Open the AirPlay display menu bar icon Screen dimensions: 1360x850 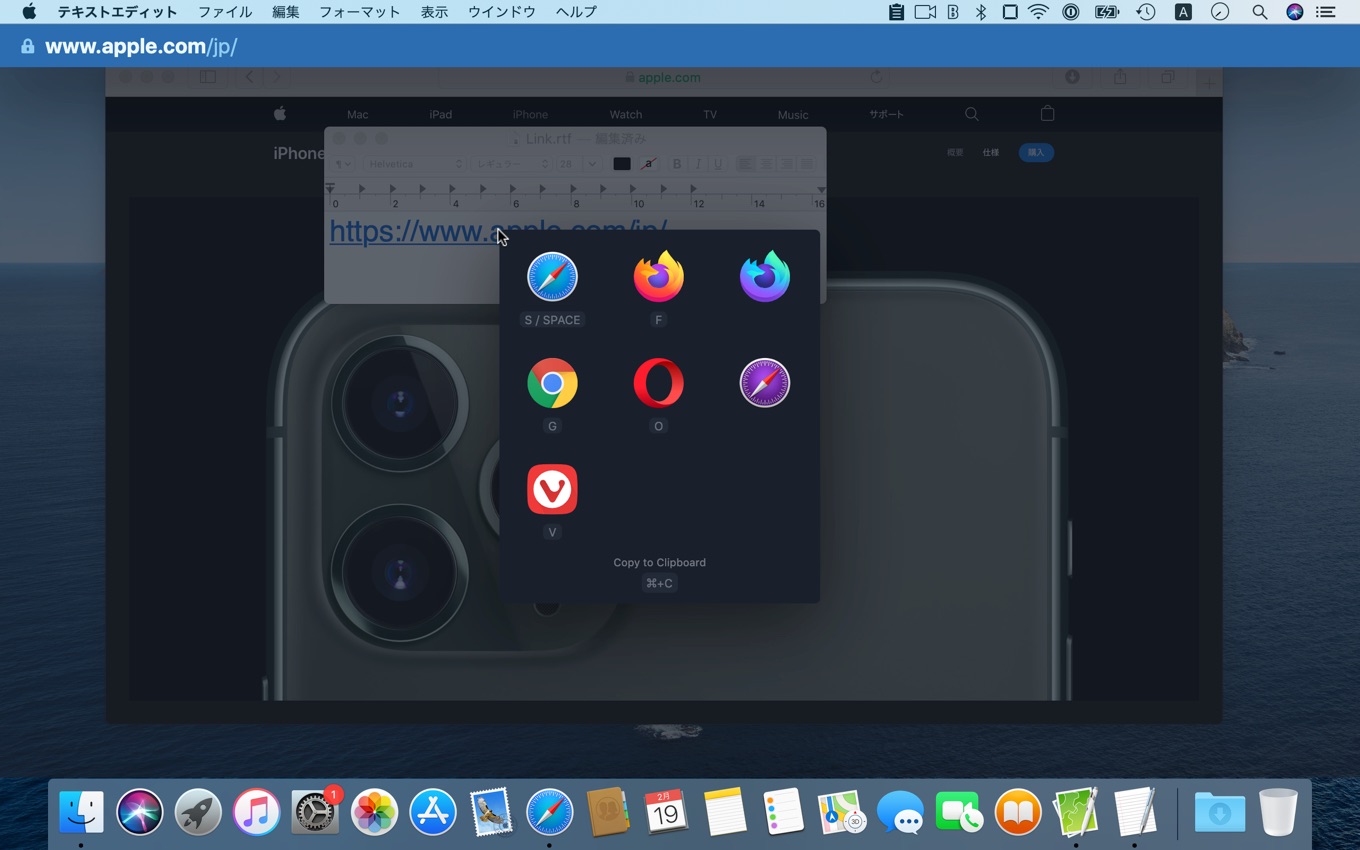tap(1010, 12)
